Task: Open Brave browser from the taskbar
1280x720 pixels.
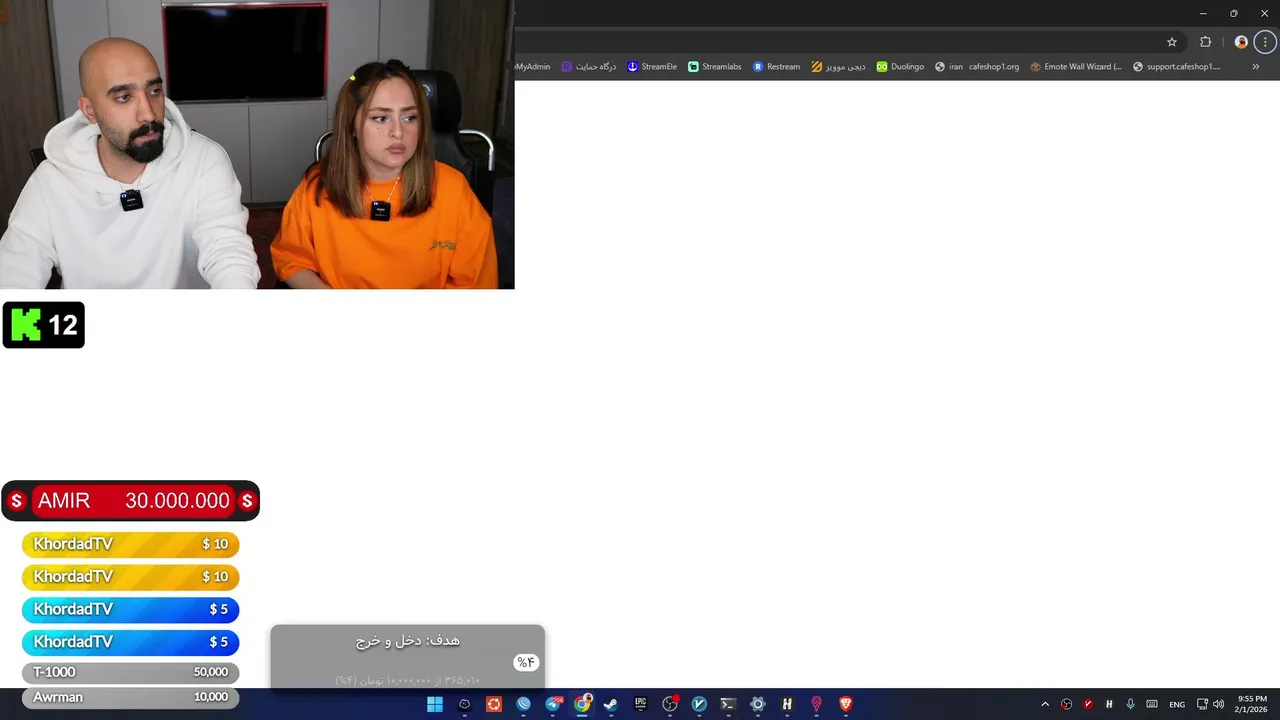Action: point(846,704)
